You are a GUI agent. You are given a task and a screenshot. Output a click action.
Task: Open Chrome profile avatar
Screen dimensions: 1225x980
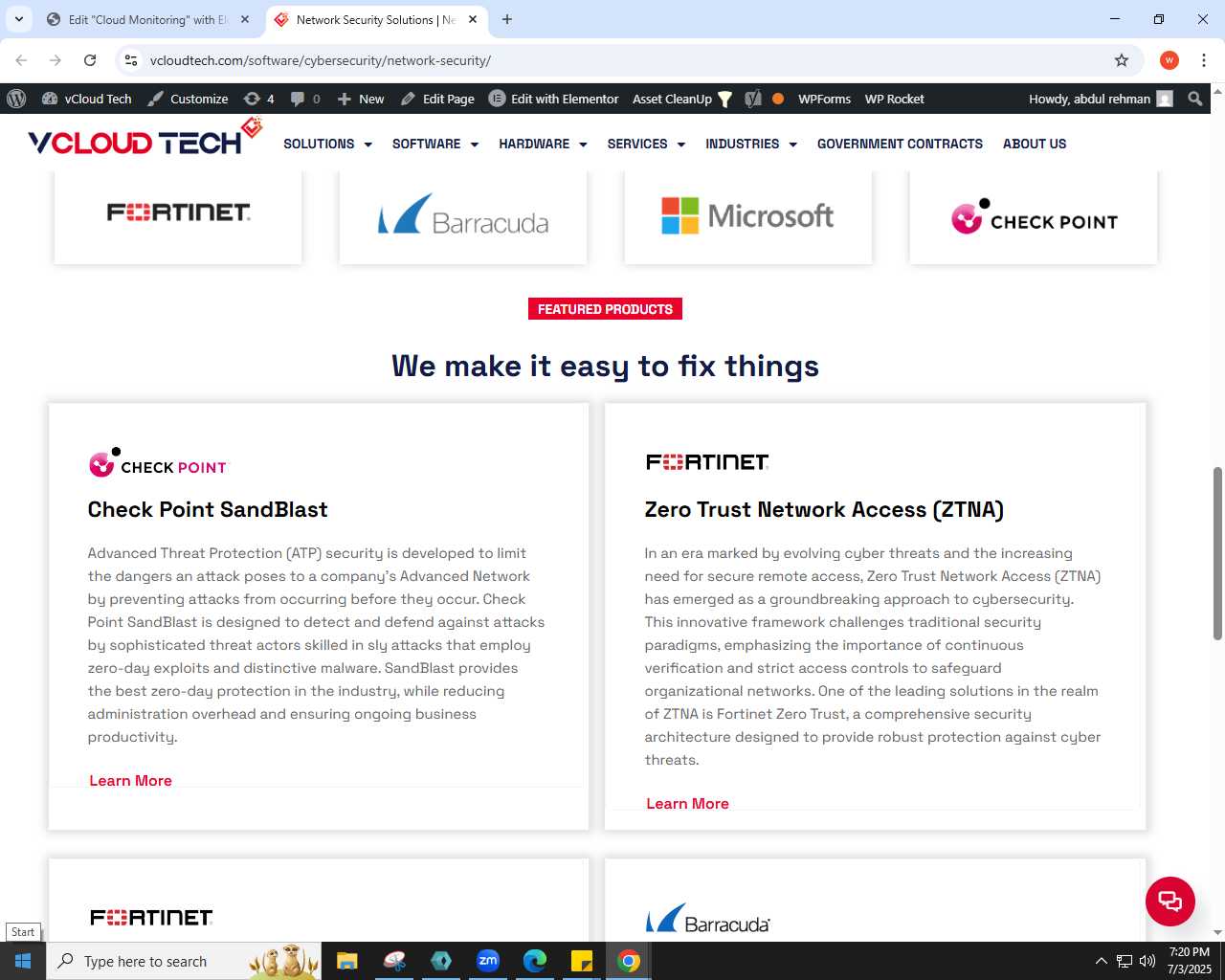point(1169,60)
